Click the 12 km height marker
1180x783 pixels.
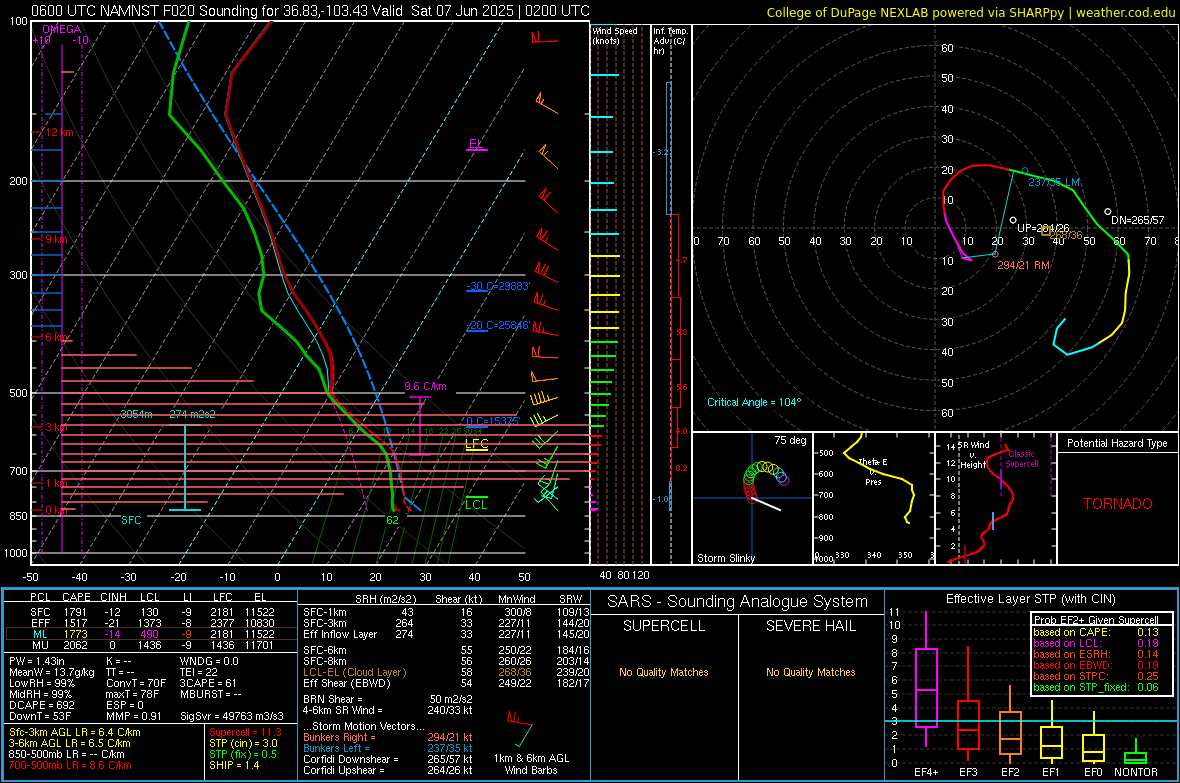(59, 133)
